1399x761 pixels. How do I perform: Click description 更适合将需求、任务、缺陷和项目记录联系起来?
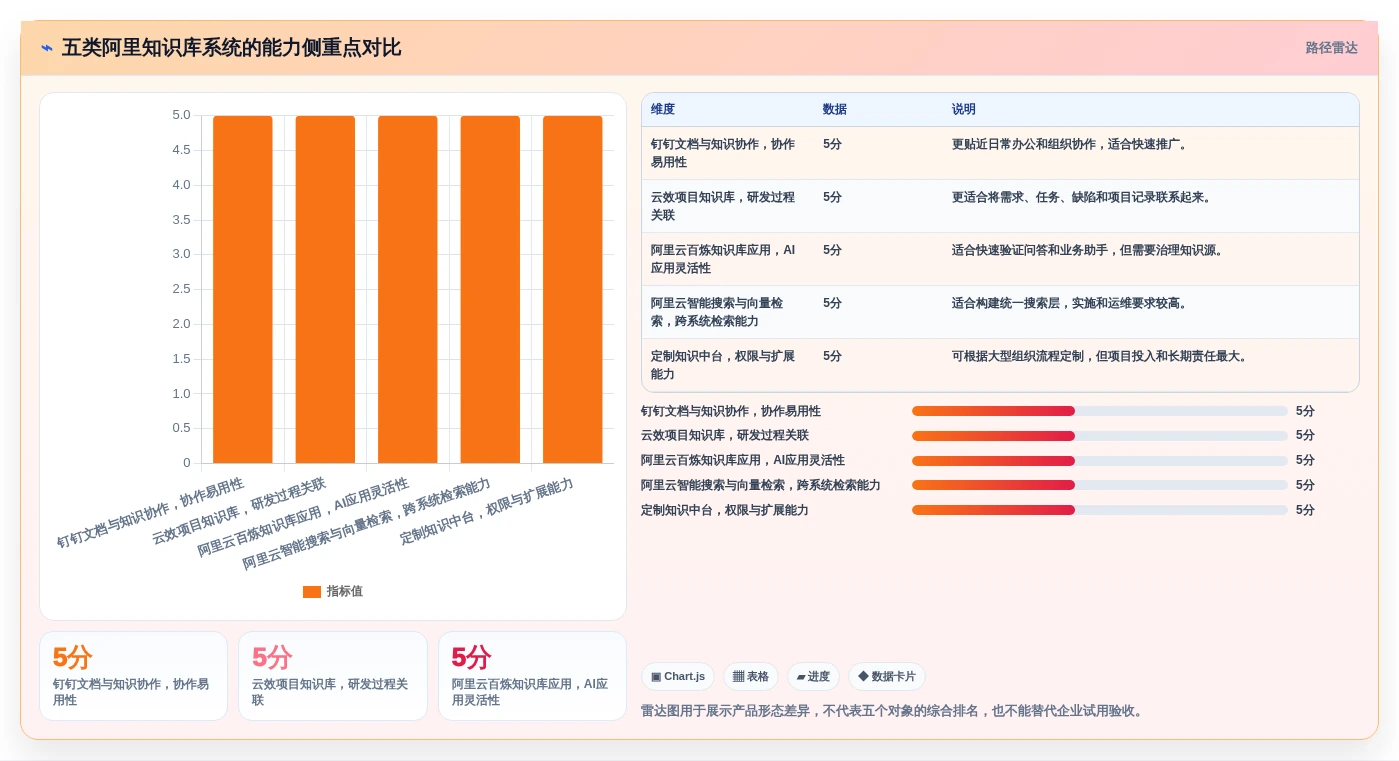[1082, 197]
